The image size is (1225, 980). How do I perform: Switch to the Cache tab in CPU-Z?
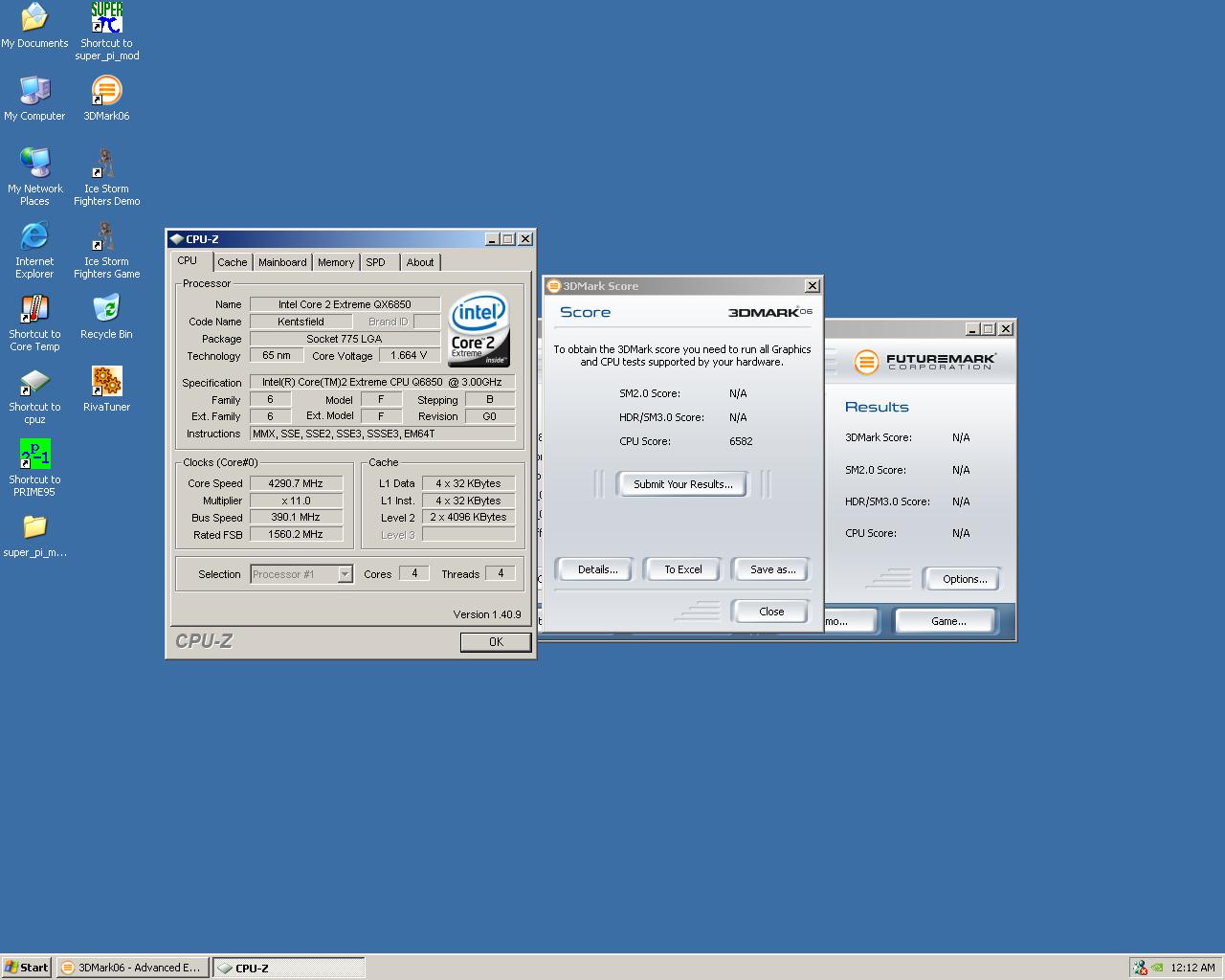232,262
